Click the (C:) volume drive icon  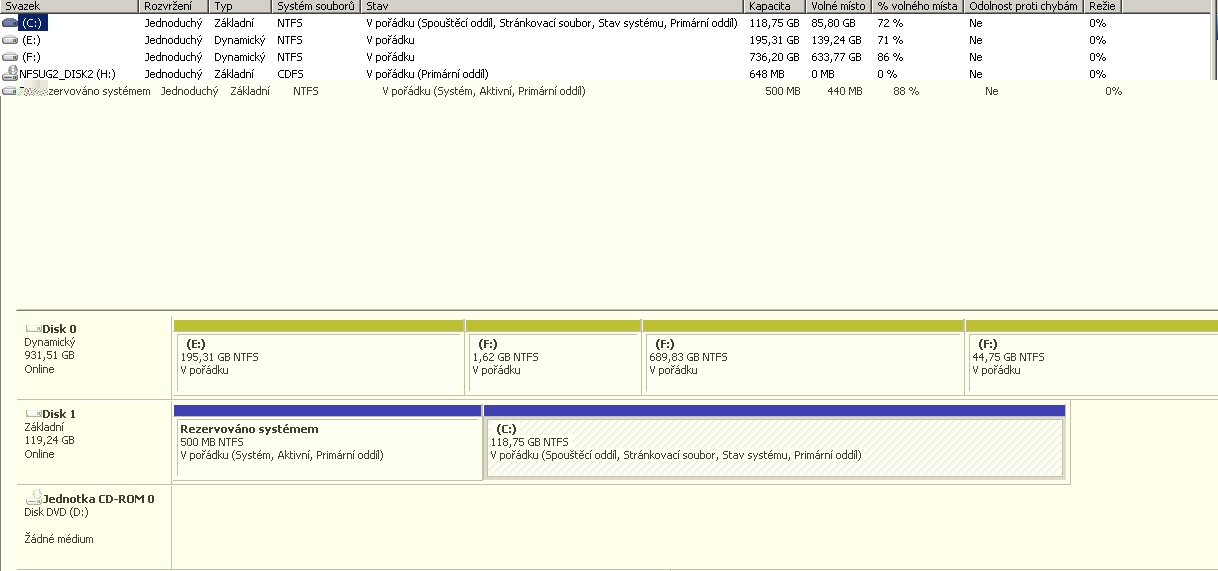pos(10,23)
